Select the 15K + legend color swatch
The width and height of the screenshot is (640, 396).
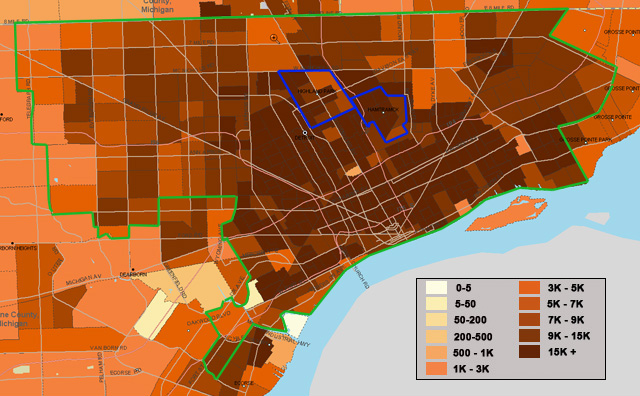click(529, 352)
